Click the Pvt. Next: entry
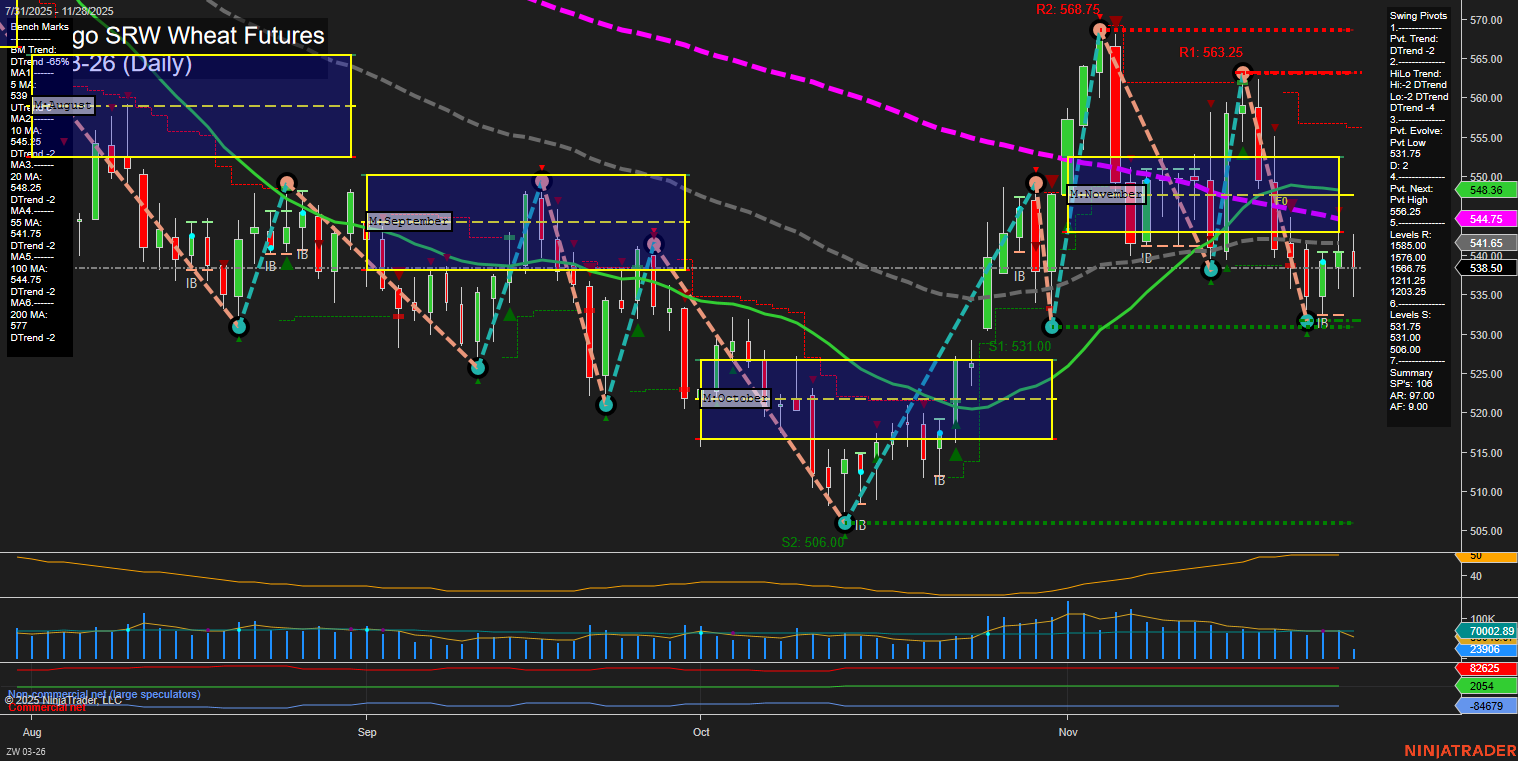The width and height of the screenshot is (1518, 761). [x=1410, y=189]
